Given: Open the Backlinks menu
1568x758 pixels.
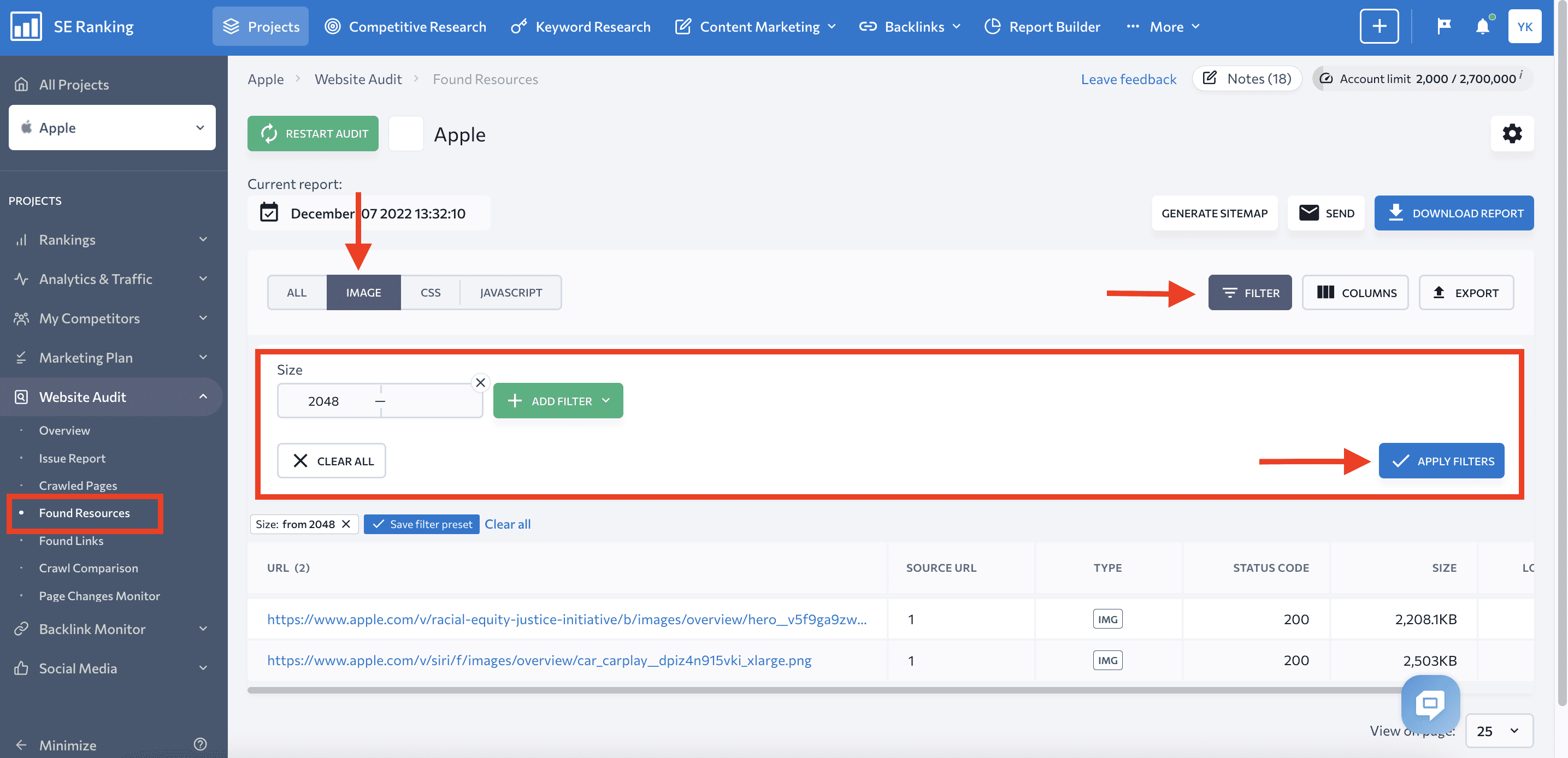Looking at the screenshot, I should click(x=910, y=26).
